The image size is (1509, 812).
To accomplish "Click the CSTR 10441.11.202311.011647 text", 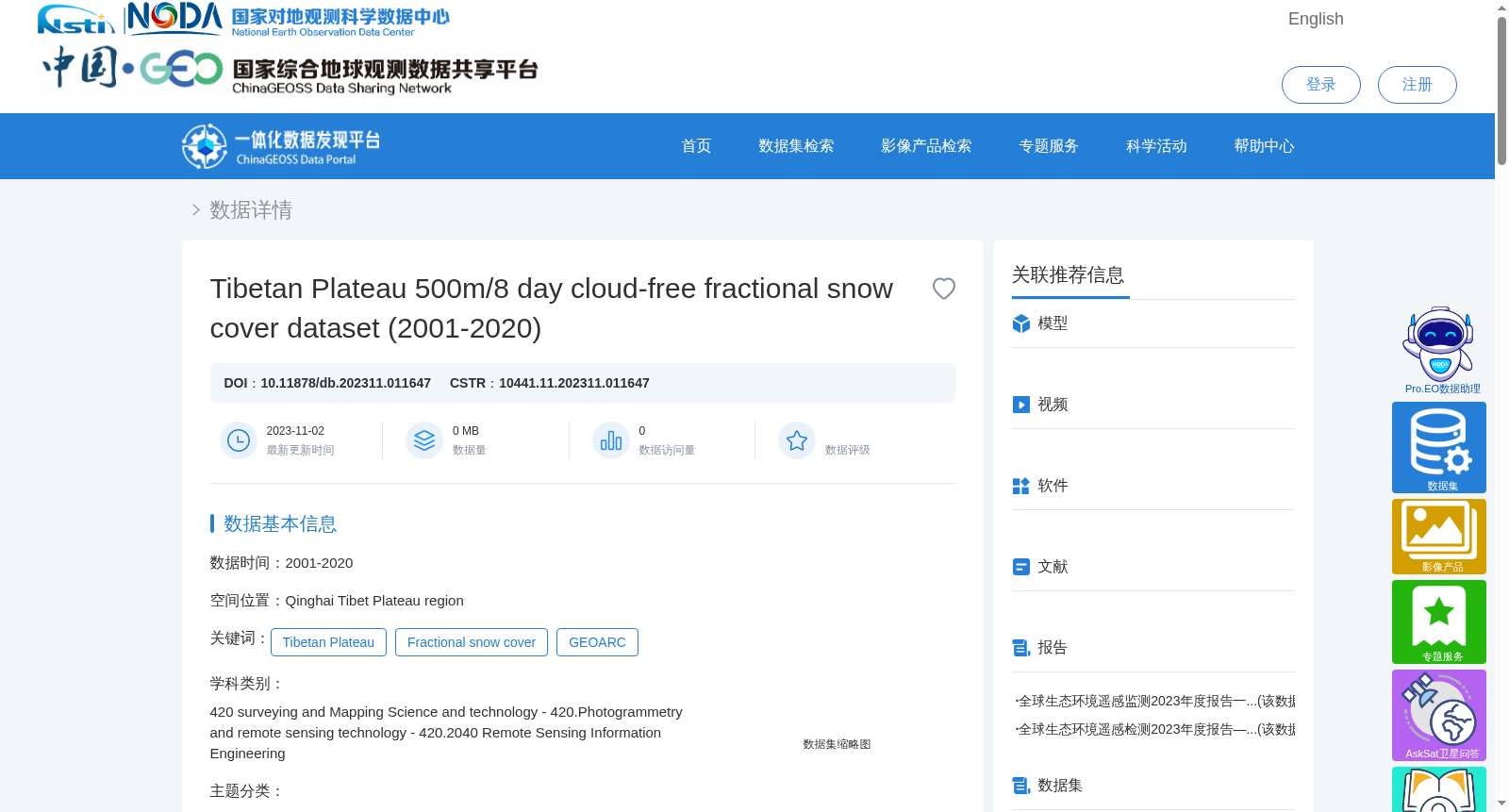I will [550, 383].
